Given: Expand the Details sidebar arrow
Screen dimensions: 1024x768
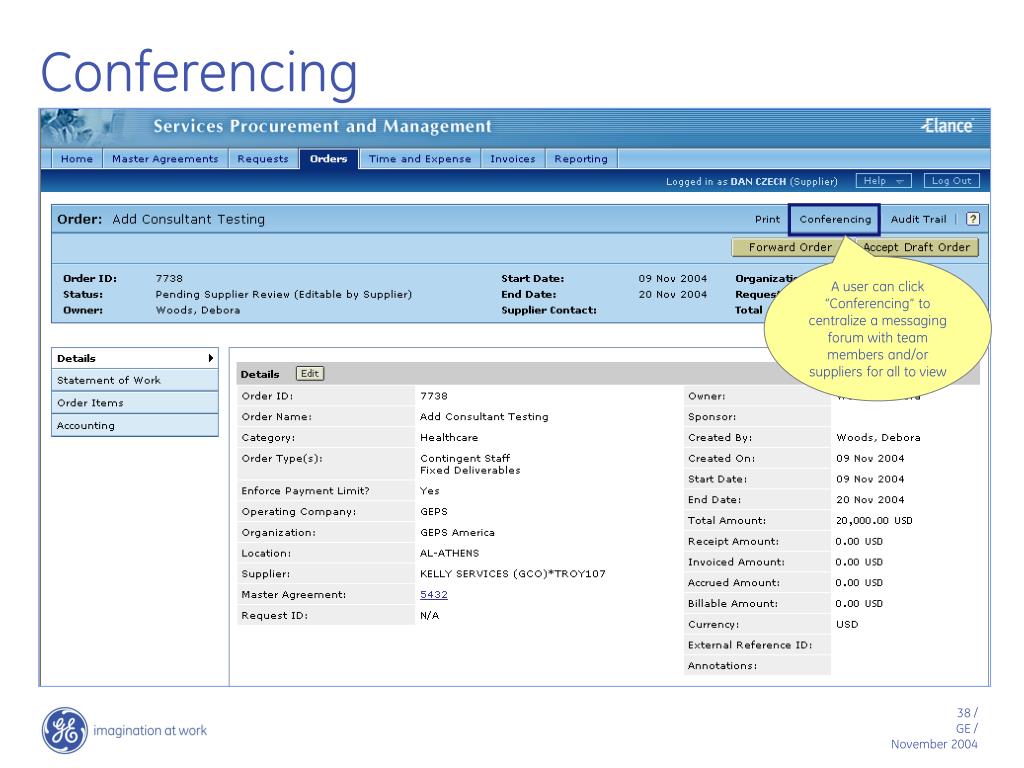Looking at the screenshot, I should coord(210,358).
